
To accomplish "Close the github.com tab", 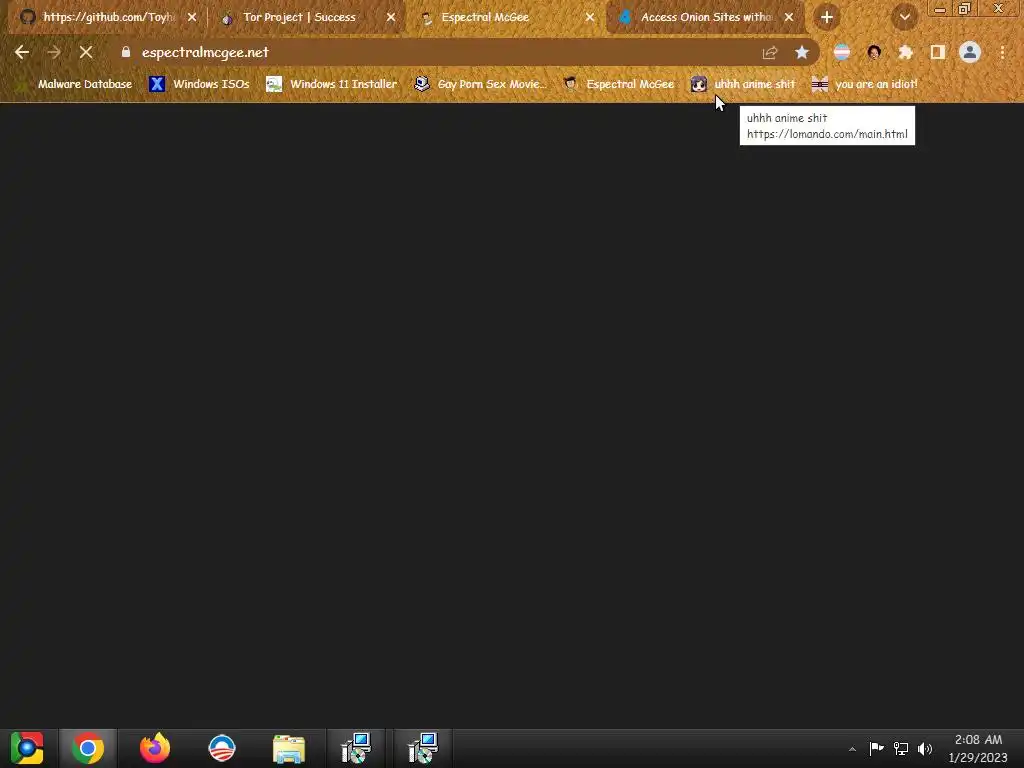I will point(192,18).
